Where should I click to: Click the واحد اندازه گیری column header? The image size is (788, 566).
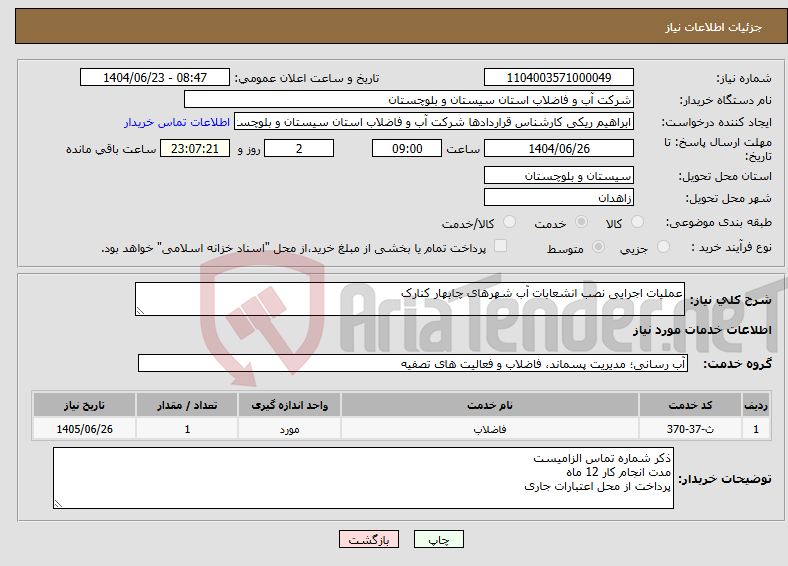289,405
